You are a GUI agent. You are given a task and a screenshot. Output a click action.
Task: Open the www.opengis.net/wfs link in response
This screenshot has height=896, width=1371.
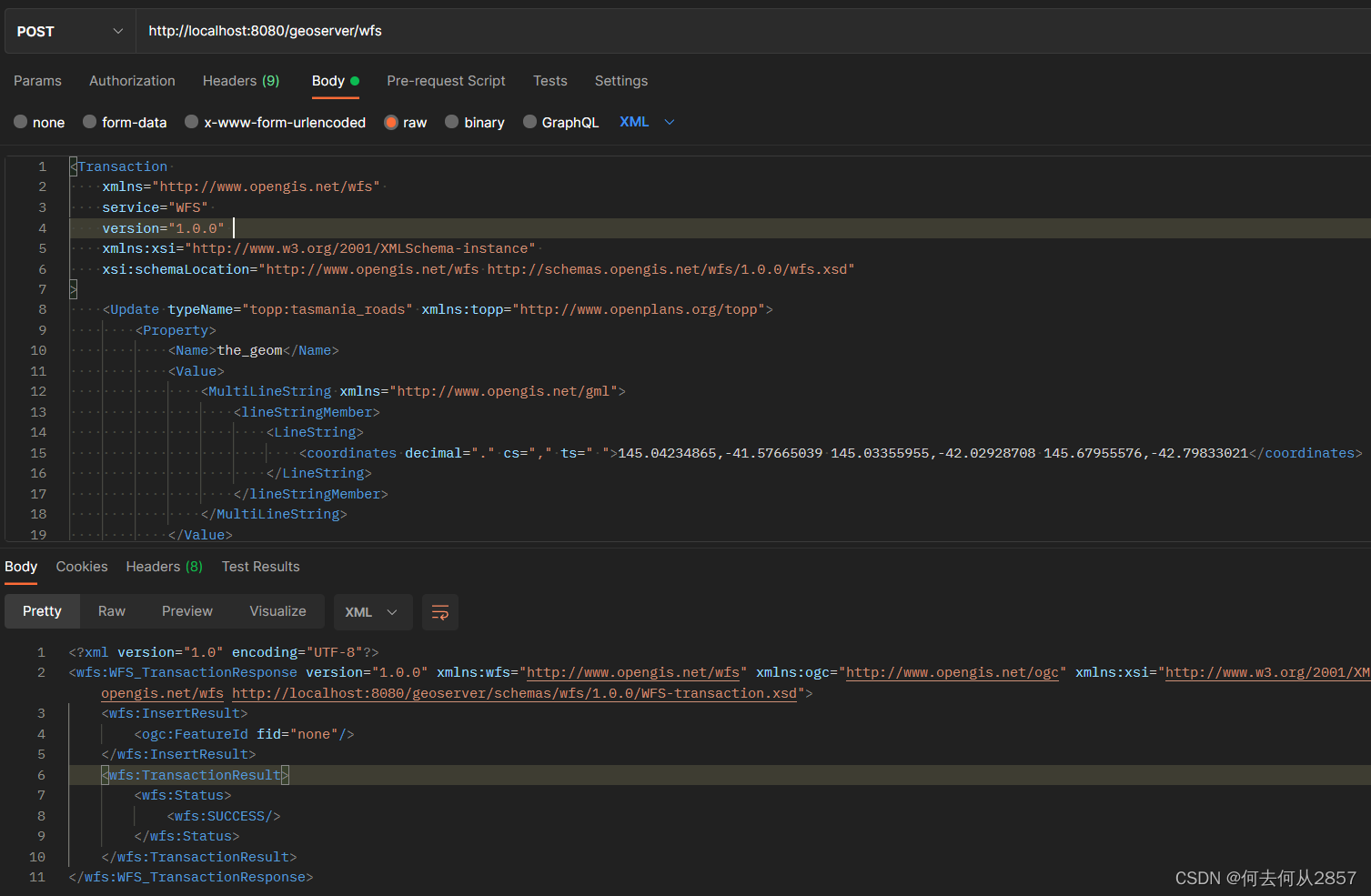[633, 672]
